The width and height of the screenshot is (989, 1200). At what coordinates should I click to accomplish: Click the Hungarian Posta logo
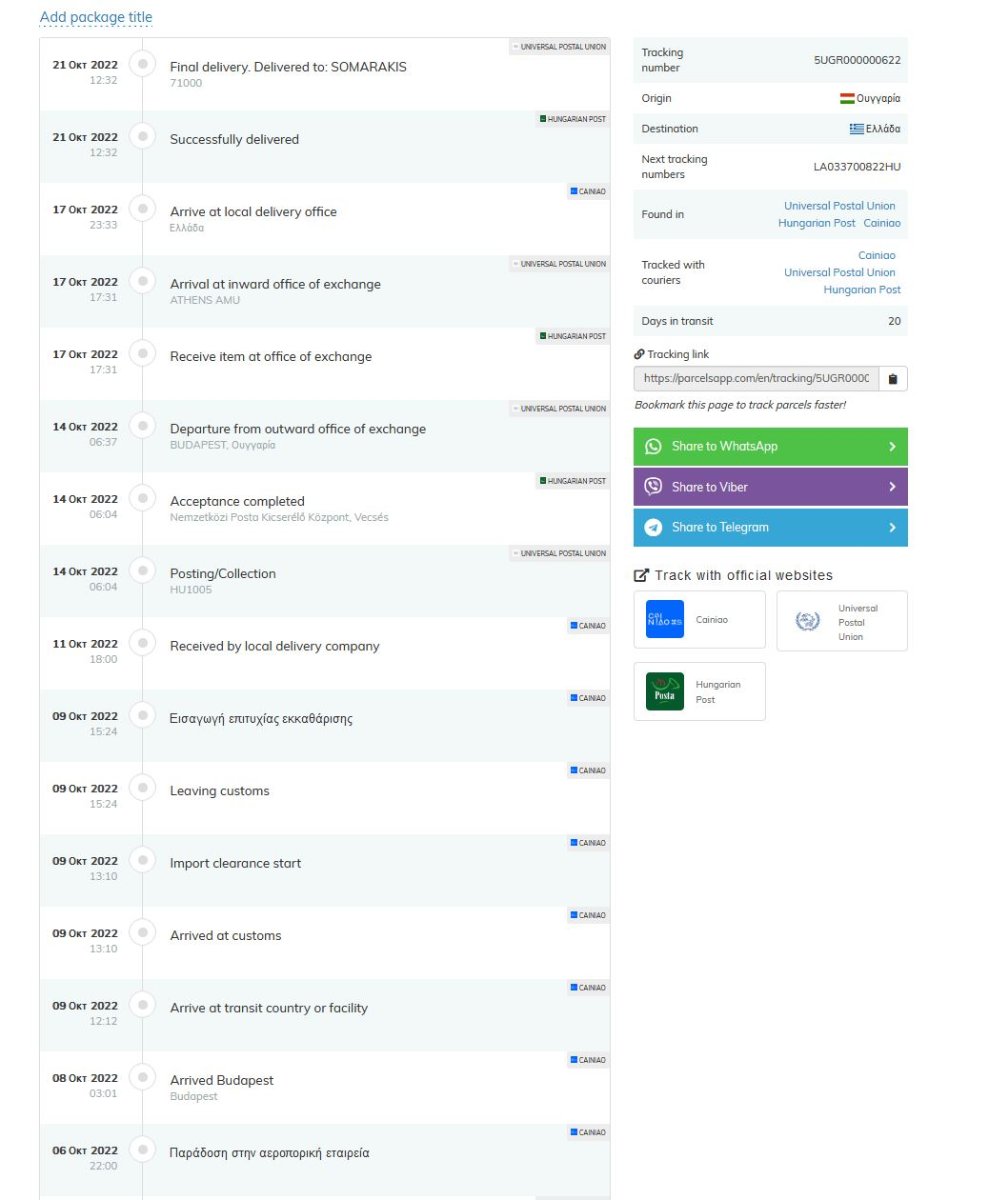tap(665, 691)
